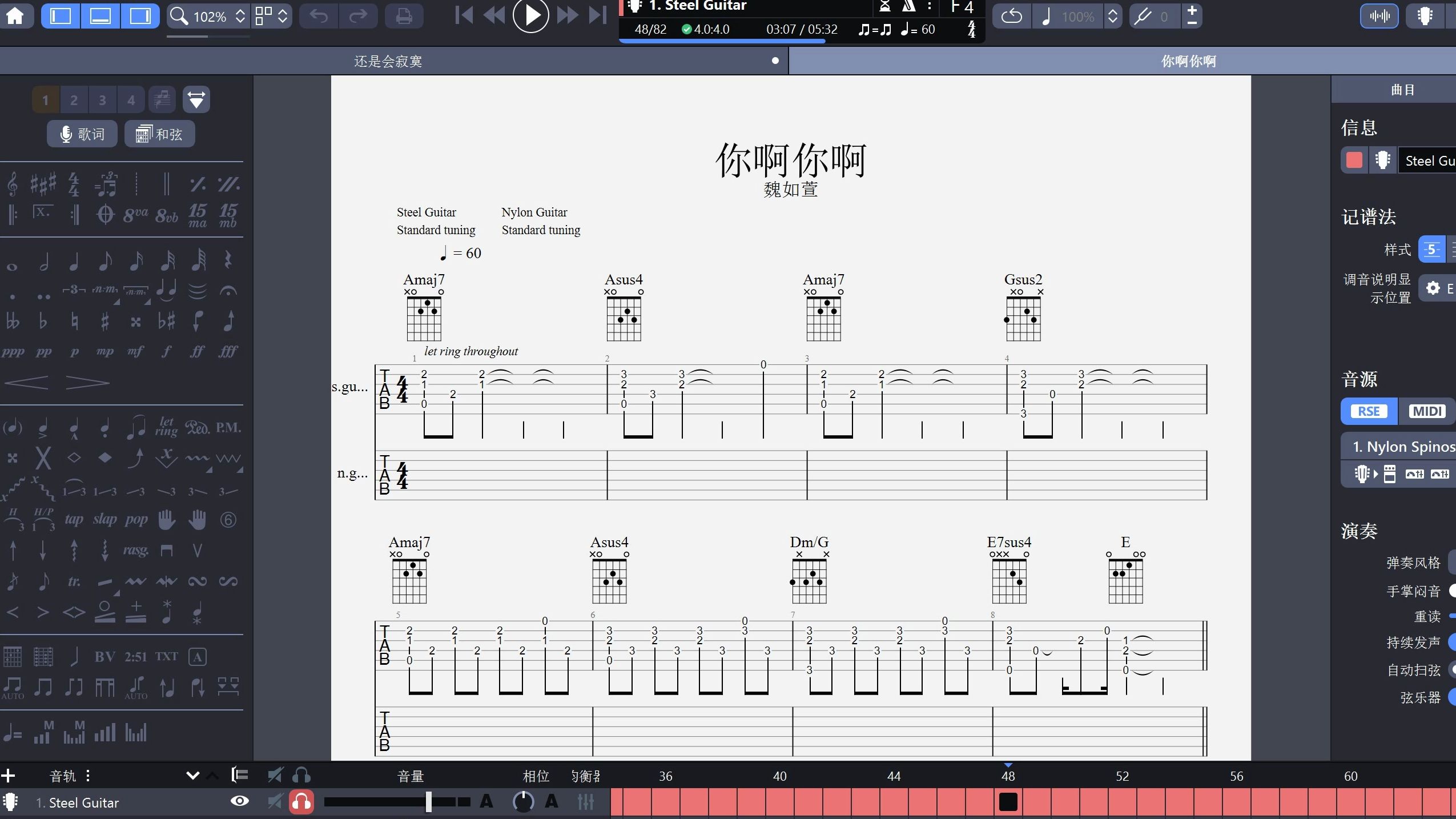The image size is (1456, 819).
Task: Add a crescendo hairpin
Action: (x=26, y=382)
